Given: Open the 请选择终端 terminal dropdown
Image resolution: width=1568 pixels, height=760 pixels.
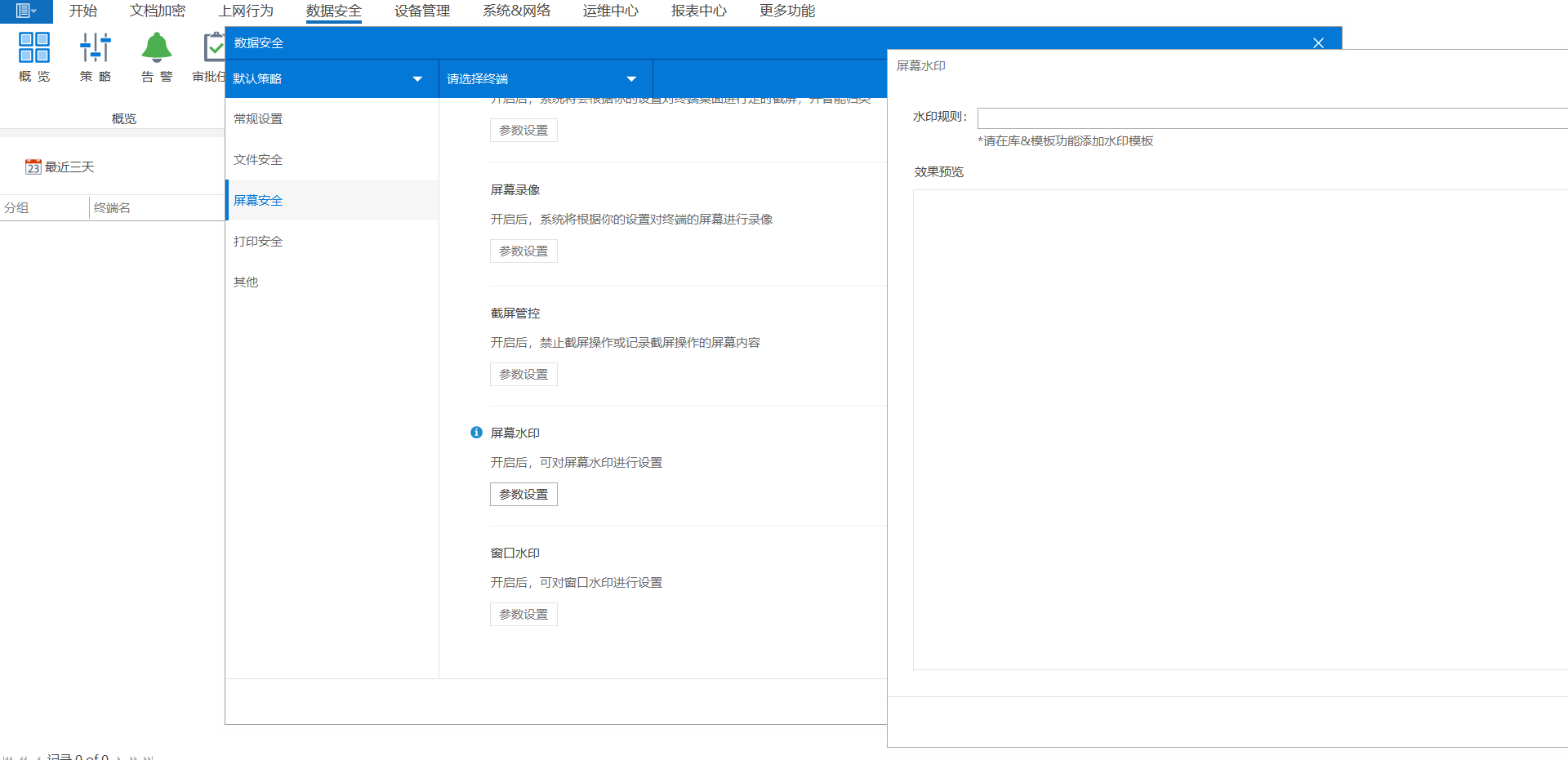Looking at the screenshot, I should click(x=631, y=79).
